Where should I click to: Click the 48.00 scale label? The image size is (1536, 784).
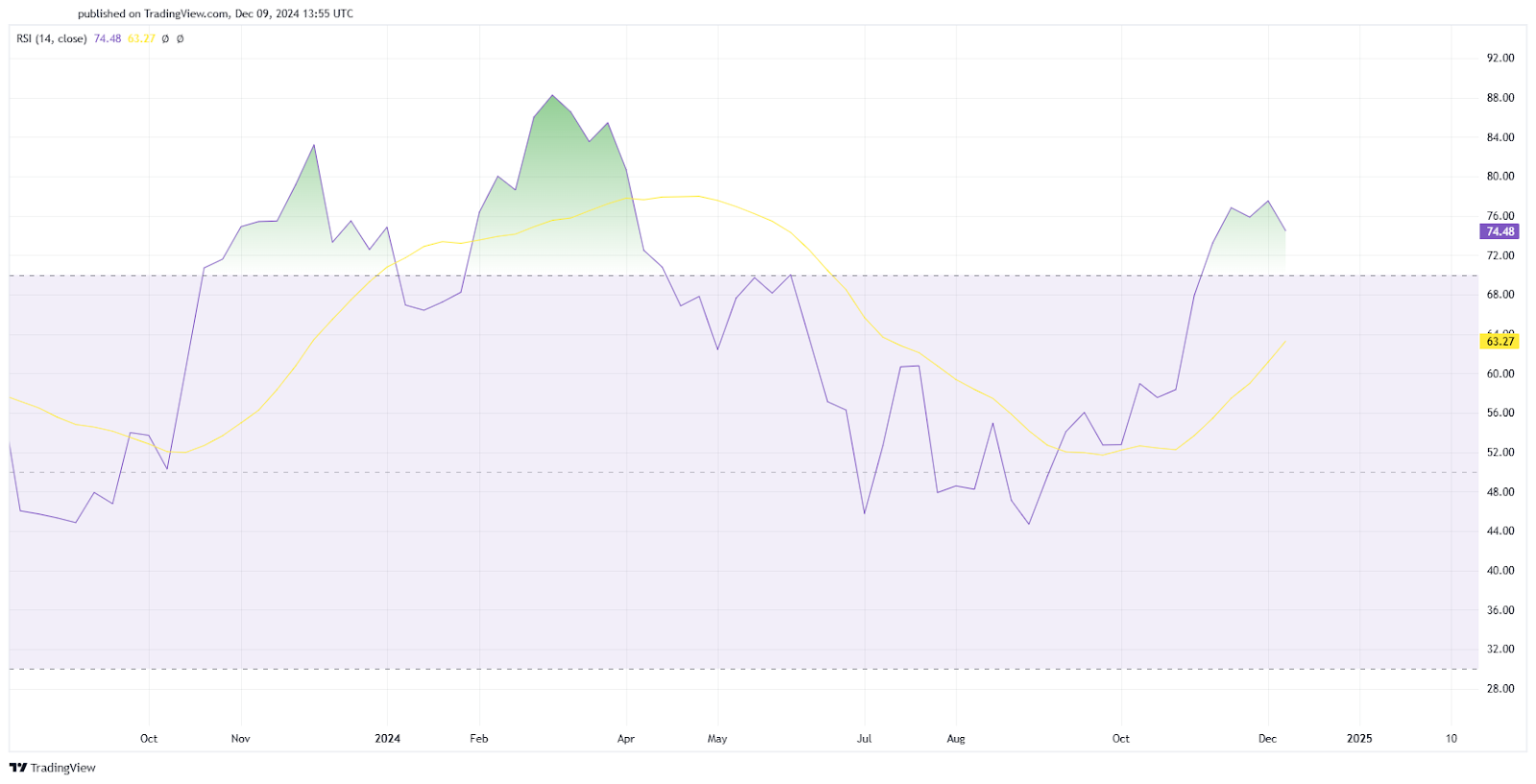1500,492
